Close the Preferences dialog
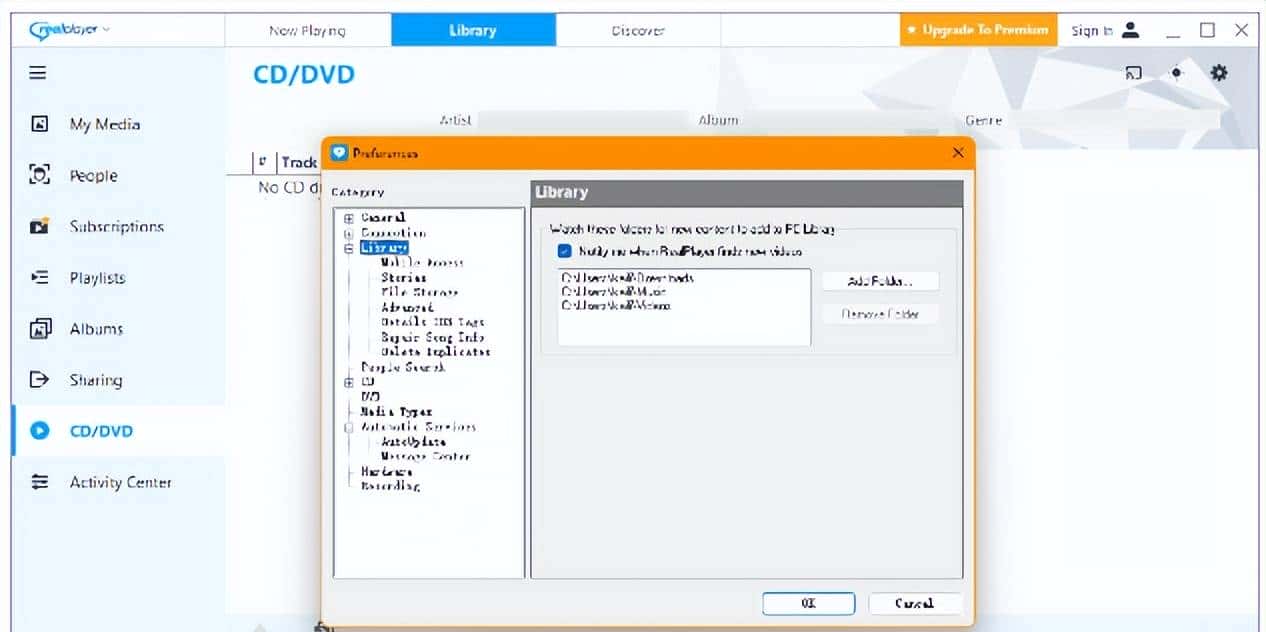The width and height of the screenshot is (1266, 632). pos(958,153)
